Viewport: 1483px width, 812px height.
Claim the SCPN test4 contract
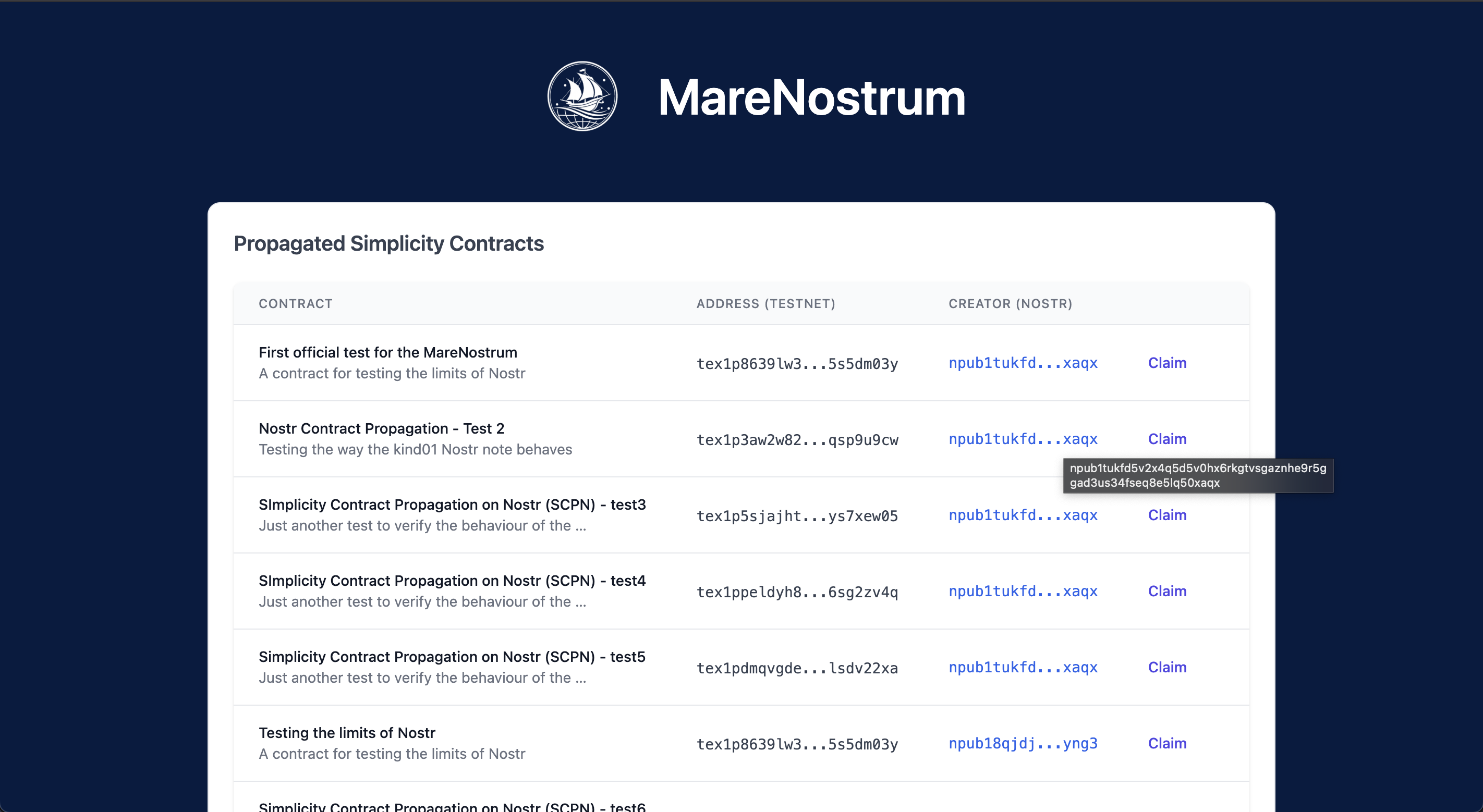1167,591
